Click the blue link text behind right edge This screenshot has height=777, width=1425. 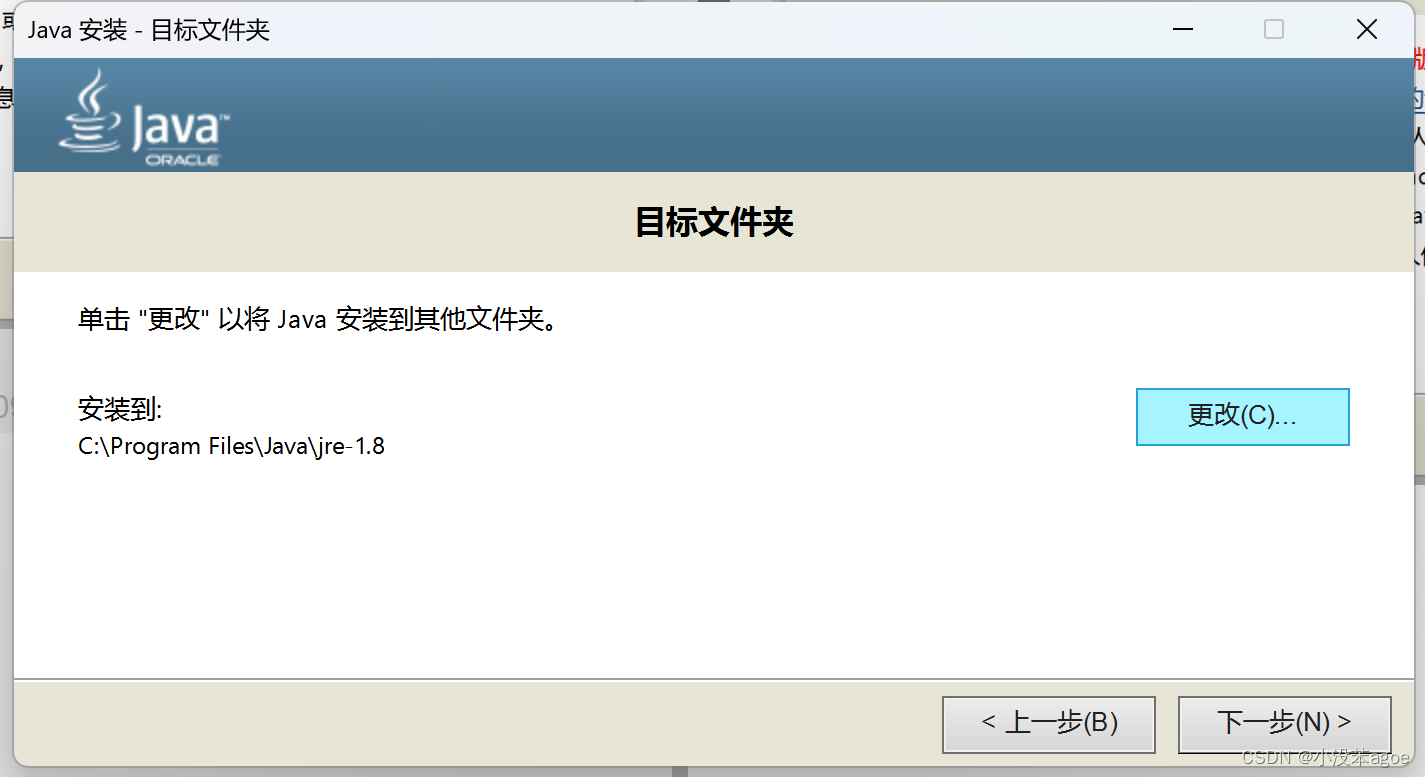tap(1419, 99)
